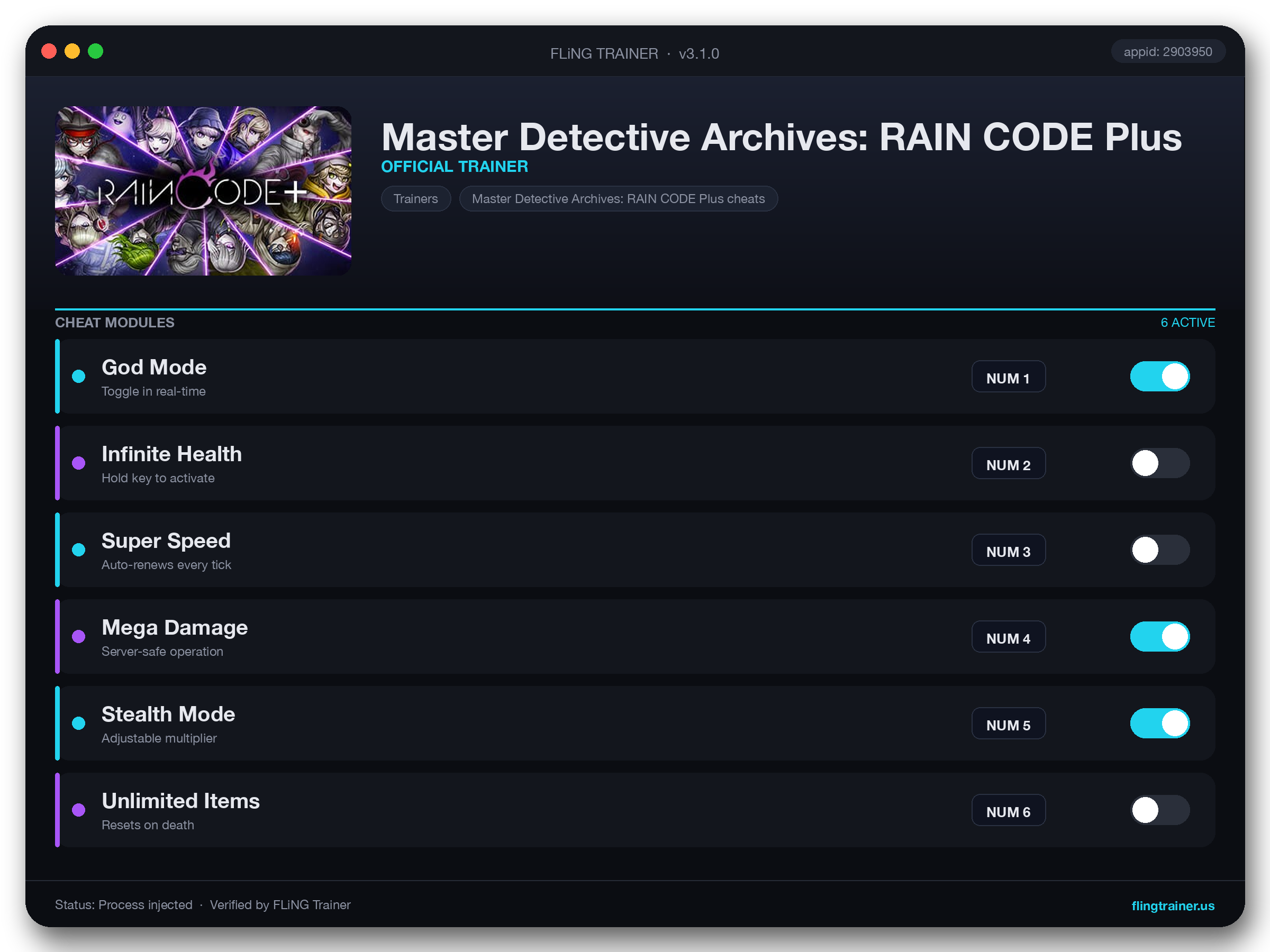Click the 'Adjustable multiplier' description
The image size is (1270, 952).
159,738
